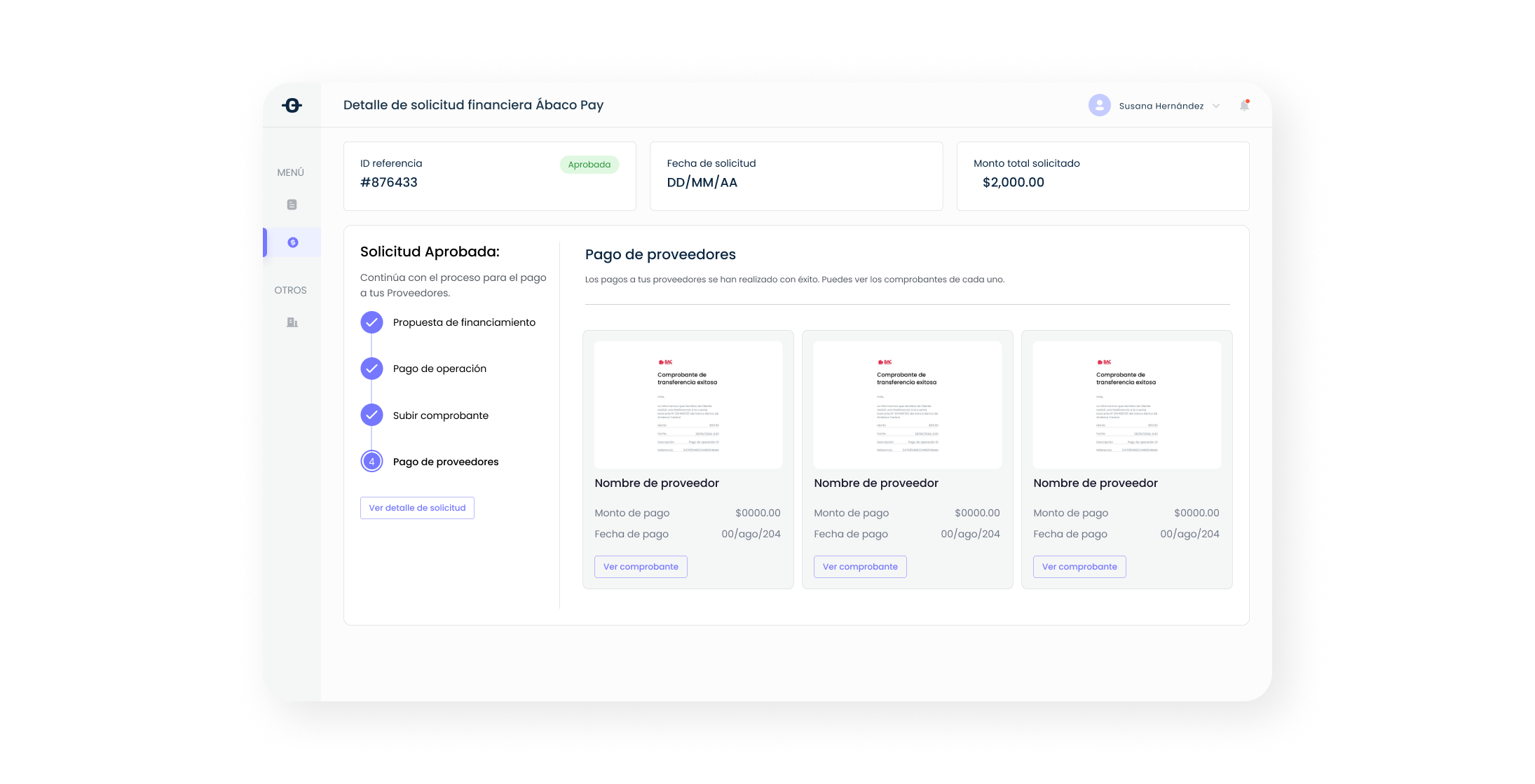This screenshot has height=784, width=1535.
Task: Click the green Aprobada status badge
Action: click(589, 165)
